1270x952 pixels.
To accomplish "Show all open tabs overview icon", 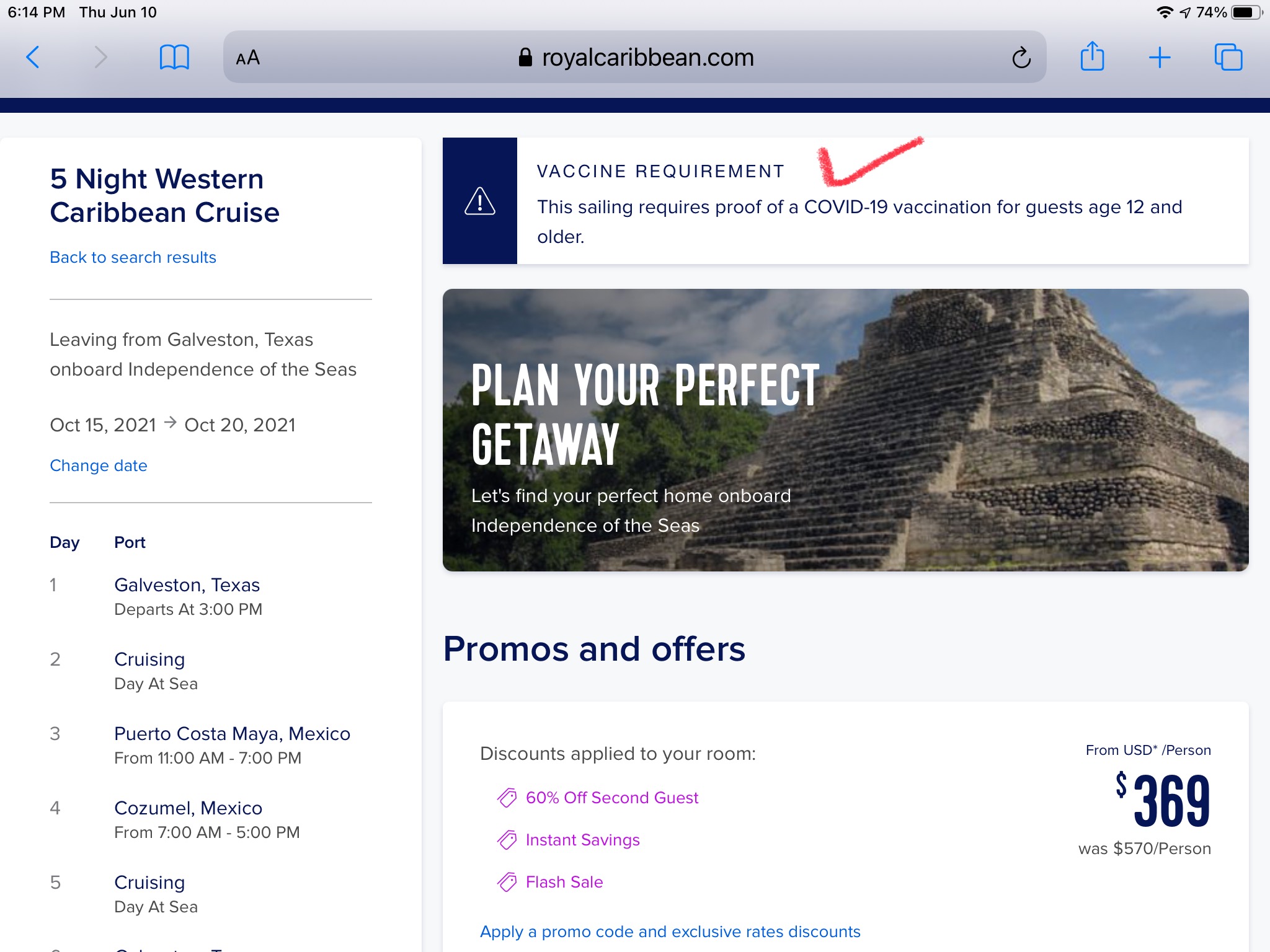I will (x=1228, y=57).
